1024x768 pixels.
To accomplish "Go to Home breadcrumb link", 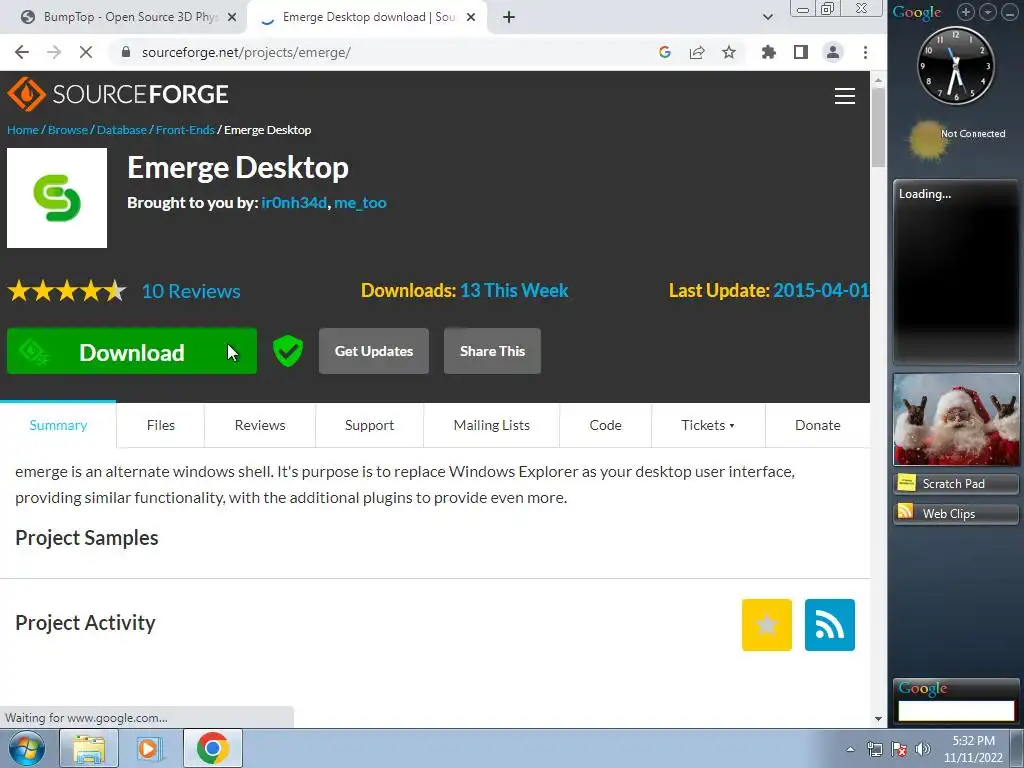I will tap(23, 130).
